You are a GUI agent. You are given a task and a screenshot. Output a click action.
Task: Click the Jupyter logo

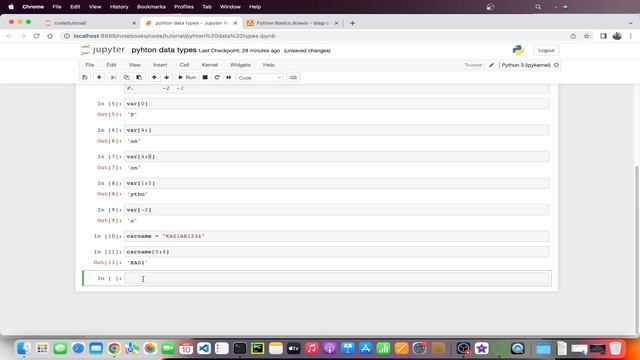point(102,50)
